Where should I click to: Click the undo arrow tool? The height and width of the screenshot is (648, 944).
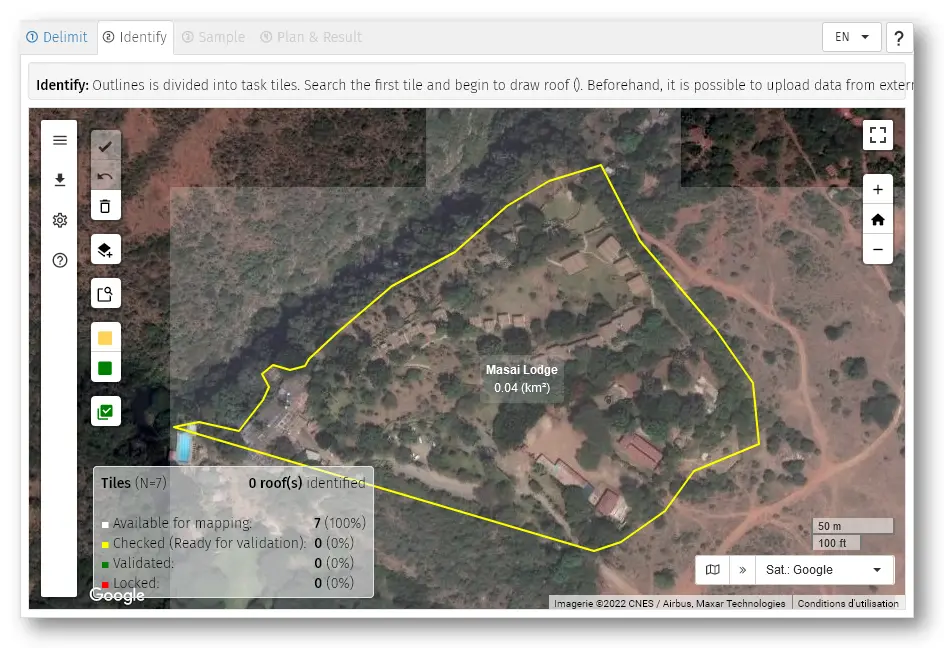[106, 176]
